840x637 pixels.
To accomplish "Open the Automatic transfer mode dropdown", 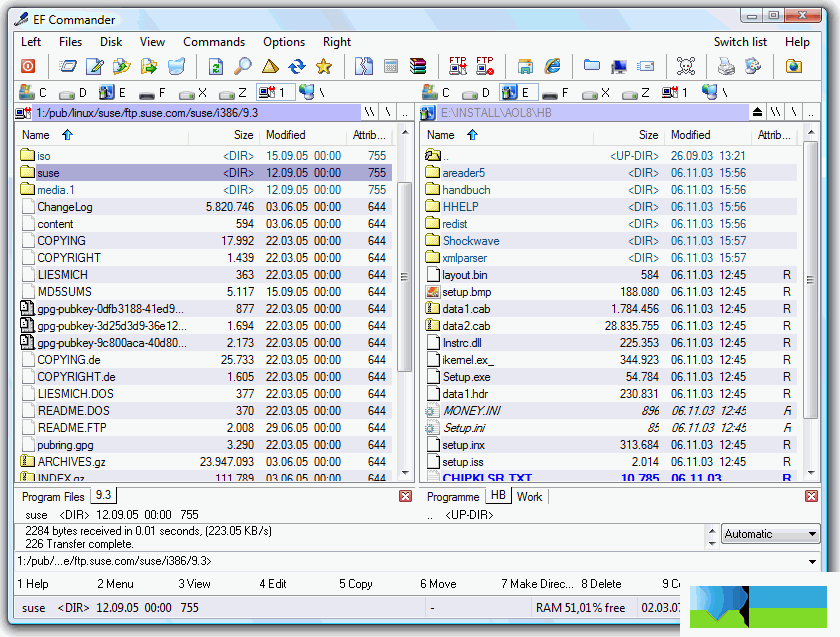I will point(770,534).
